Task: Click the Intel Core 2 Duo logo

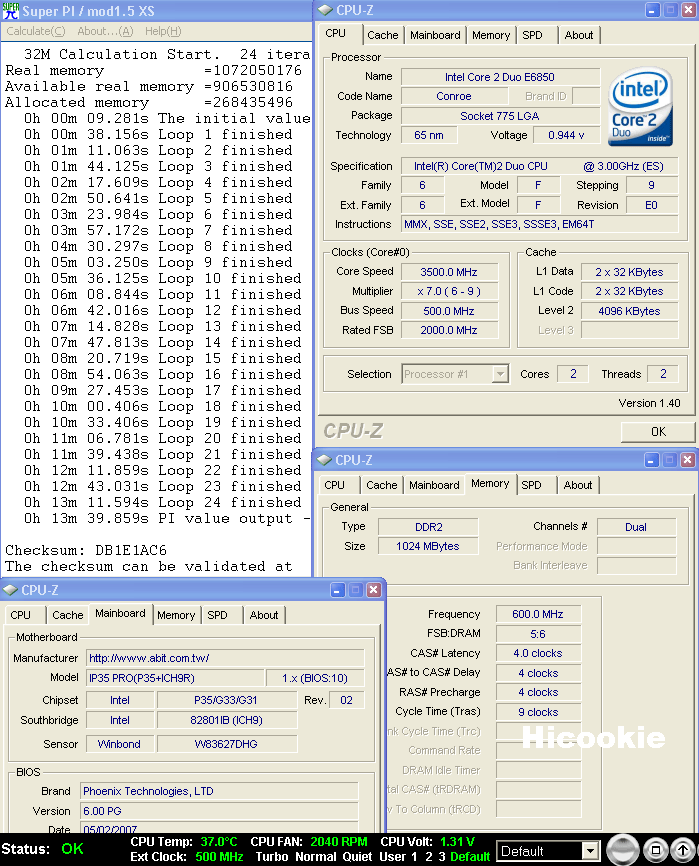Action: pyautogui.click(x=640, y=107)
